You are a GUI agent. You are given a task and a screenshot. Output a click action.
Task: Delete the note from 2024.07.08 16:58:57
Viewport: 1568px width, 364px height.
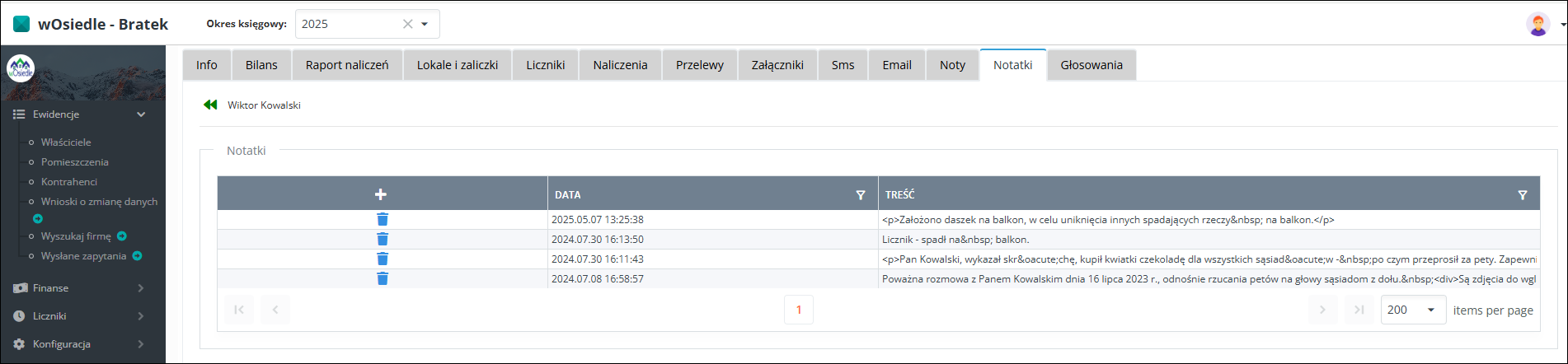coord(383,278)
